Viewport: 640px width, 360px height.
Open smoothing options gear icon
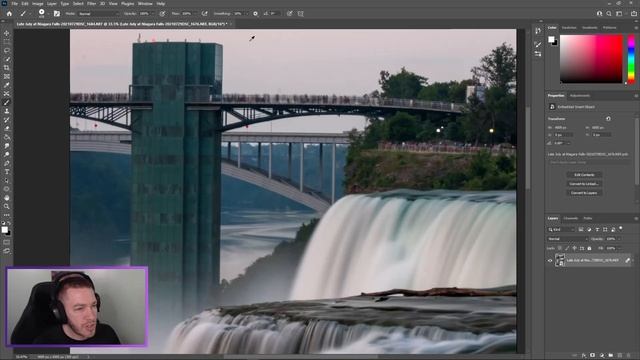(255, 13)
